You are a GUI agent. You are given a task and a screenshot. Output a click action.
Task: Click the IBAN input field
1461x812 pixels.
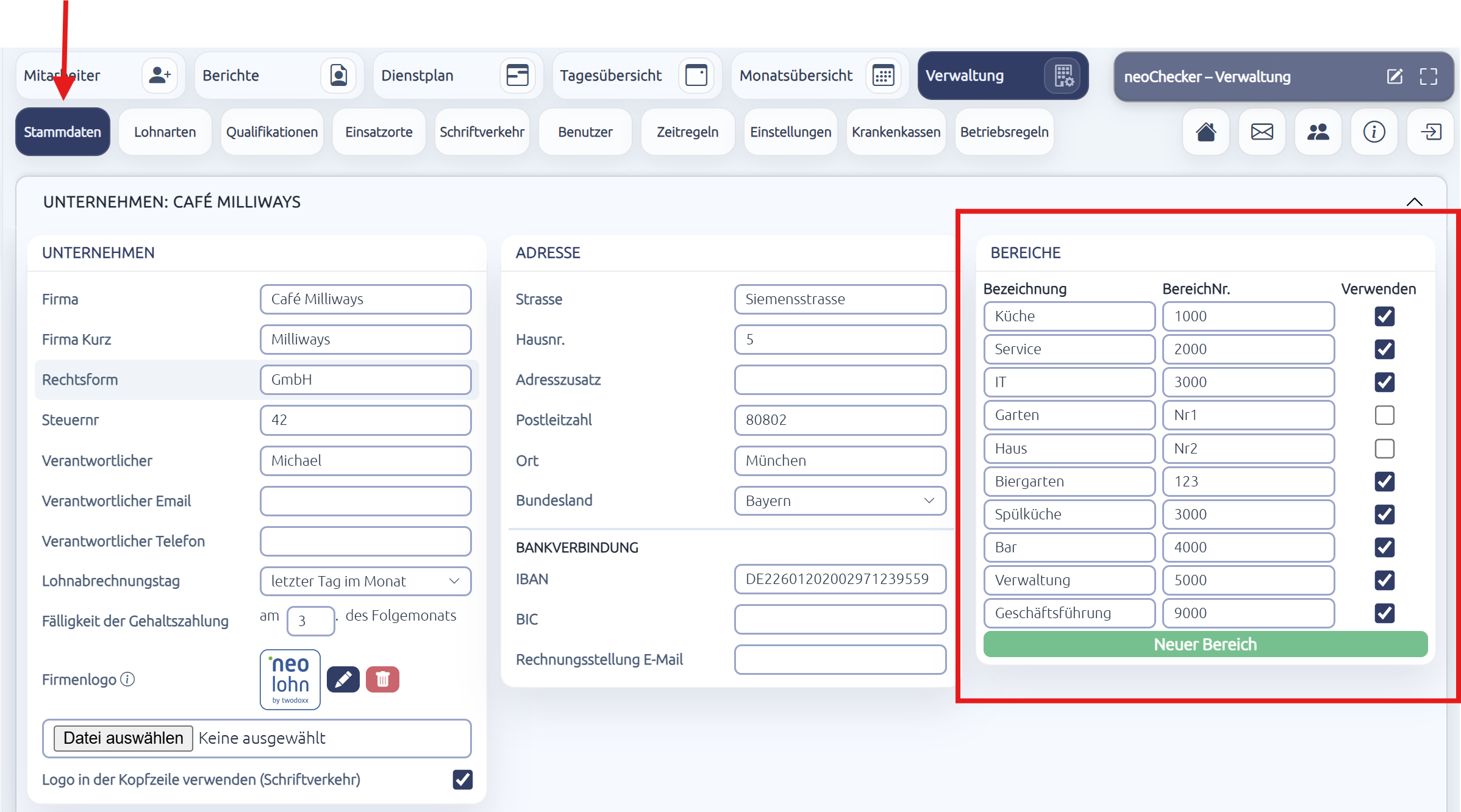click(840, 579)
